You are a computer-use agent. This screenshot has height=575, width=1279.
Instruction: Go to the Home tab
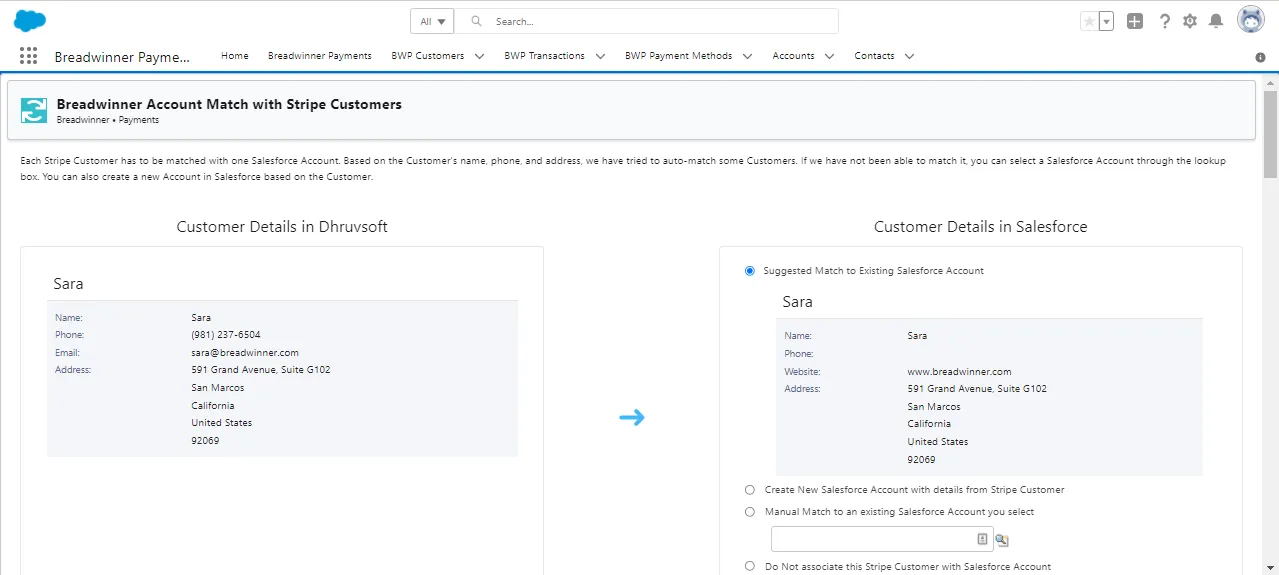[235, 56]
